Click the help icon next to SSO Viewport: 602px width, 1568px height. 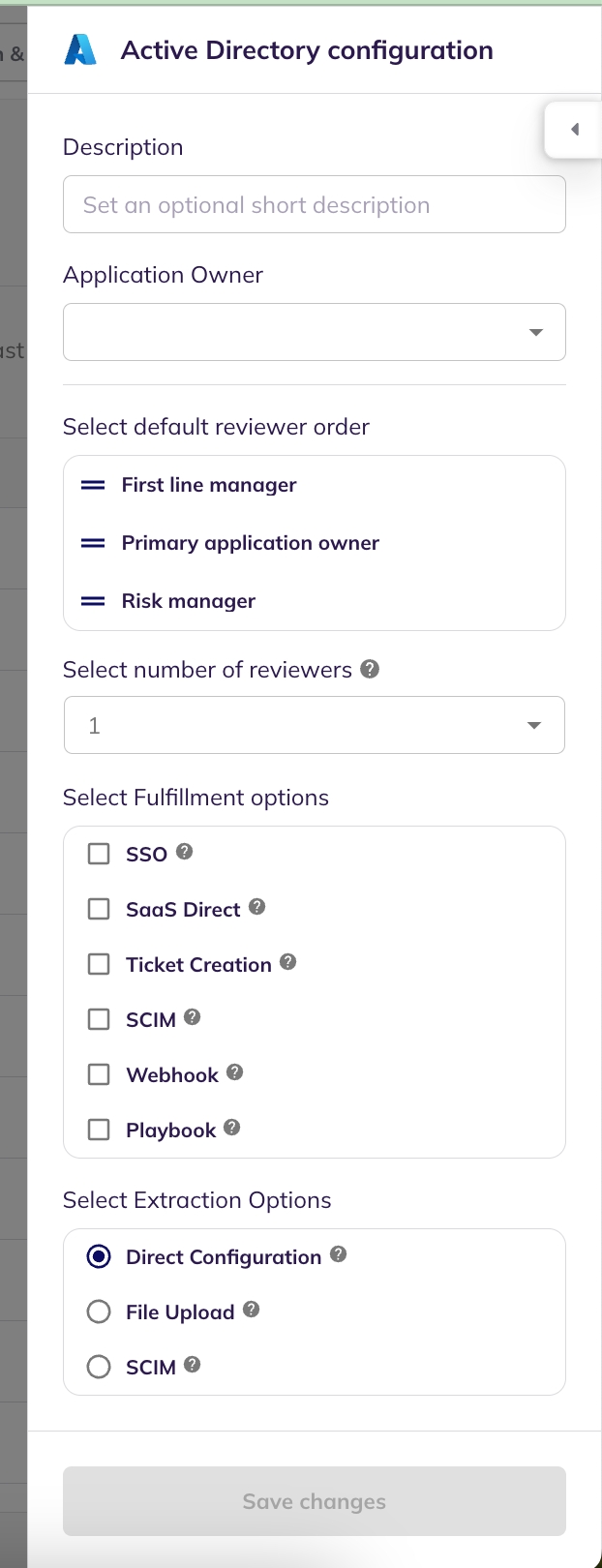click(x=185, y=852)
